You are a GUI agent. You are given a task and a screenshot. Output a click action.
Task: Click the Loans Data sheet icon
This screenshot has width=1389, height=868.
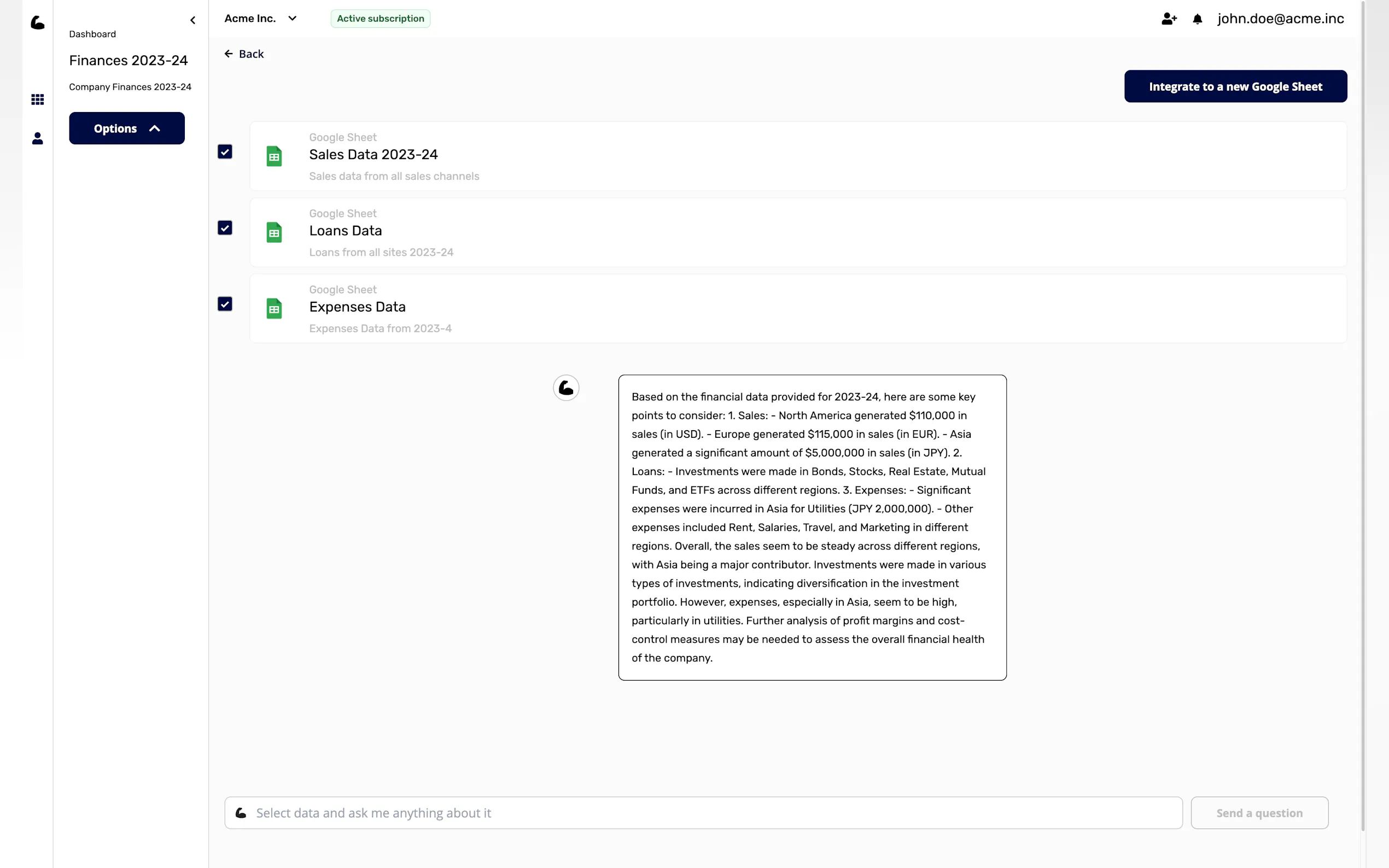click(x=274, y=232)
